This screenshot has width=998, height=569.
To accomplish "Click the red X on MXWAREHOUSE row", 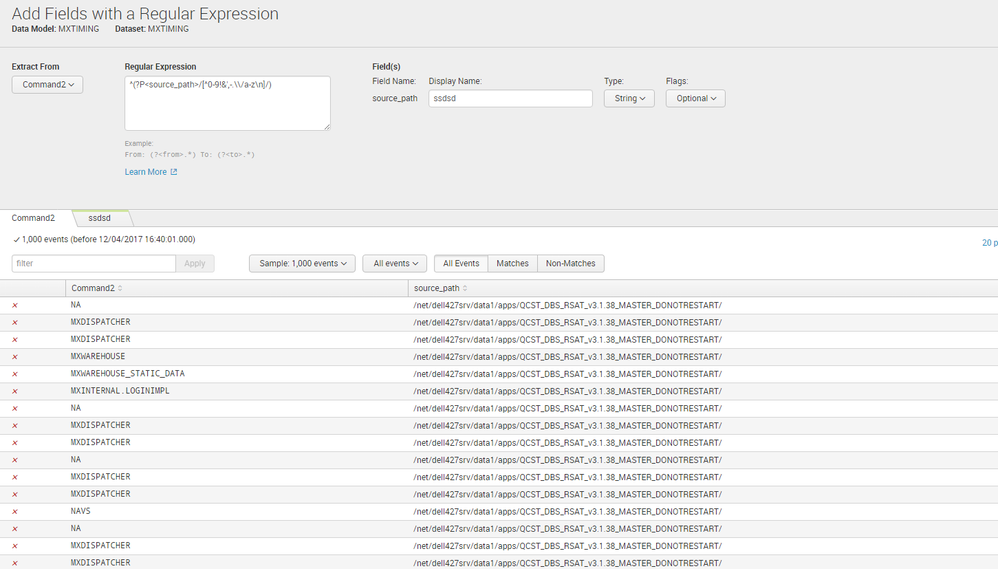I will 15,357.
